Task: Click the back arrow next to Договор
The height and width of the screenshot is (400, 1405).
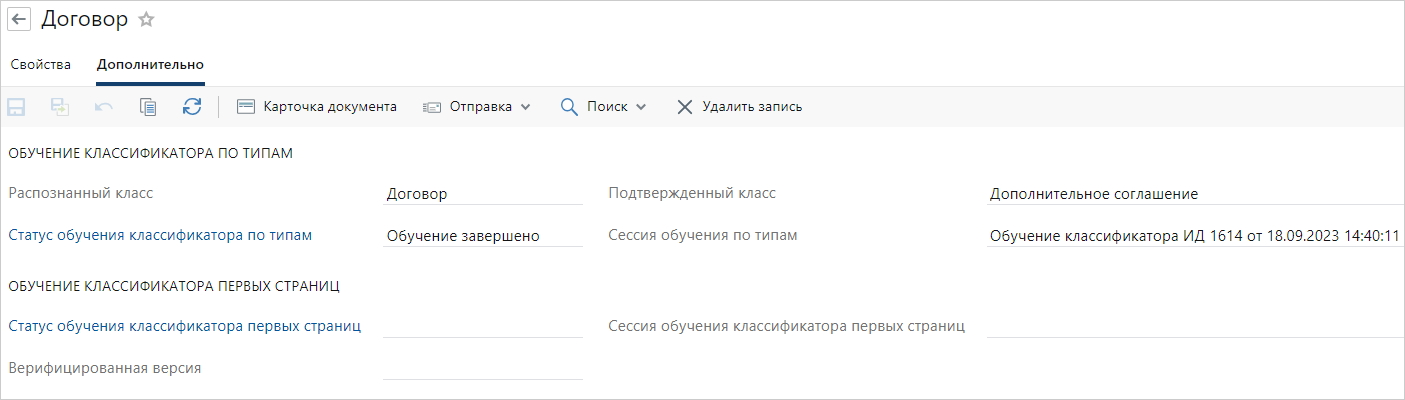Action: click(19, 20)
